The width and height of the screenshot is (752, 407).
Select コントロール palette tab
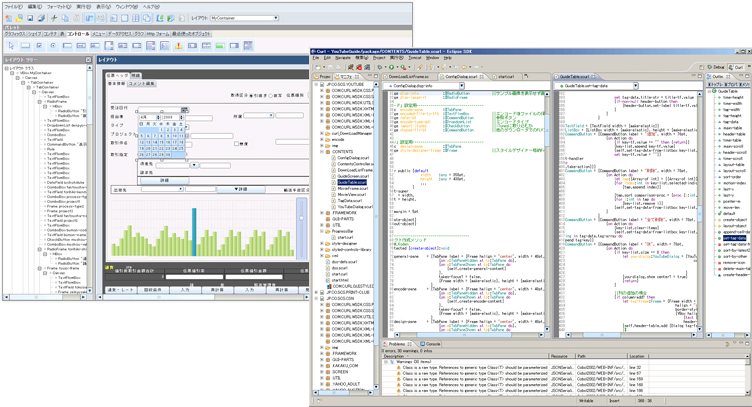point(78,34)
